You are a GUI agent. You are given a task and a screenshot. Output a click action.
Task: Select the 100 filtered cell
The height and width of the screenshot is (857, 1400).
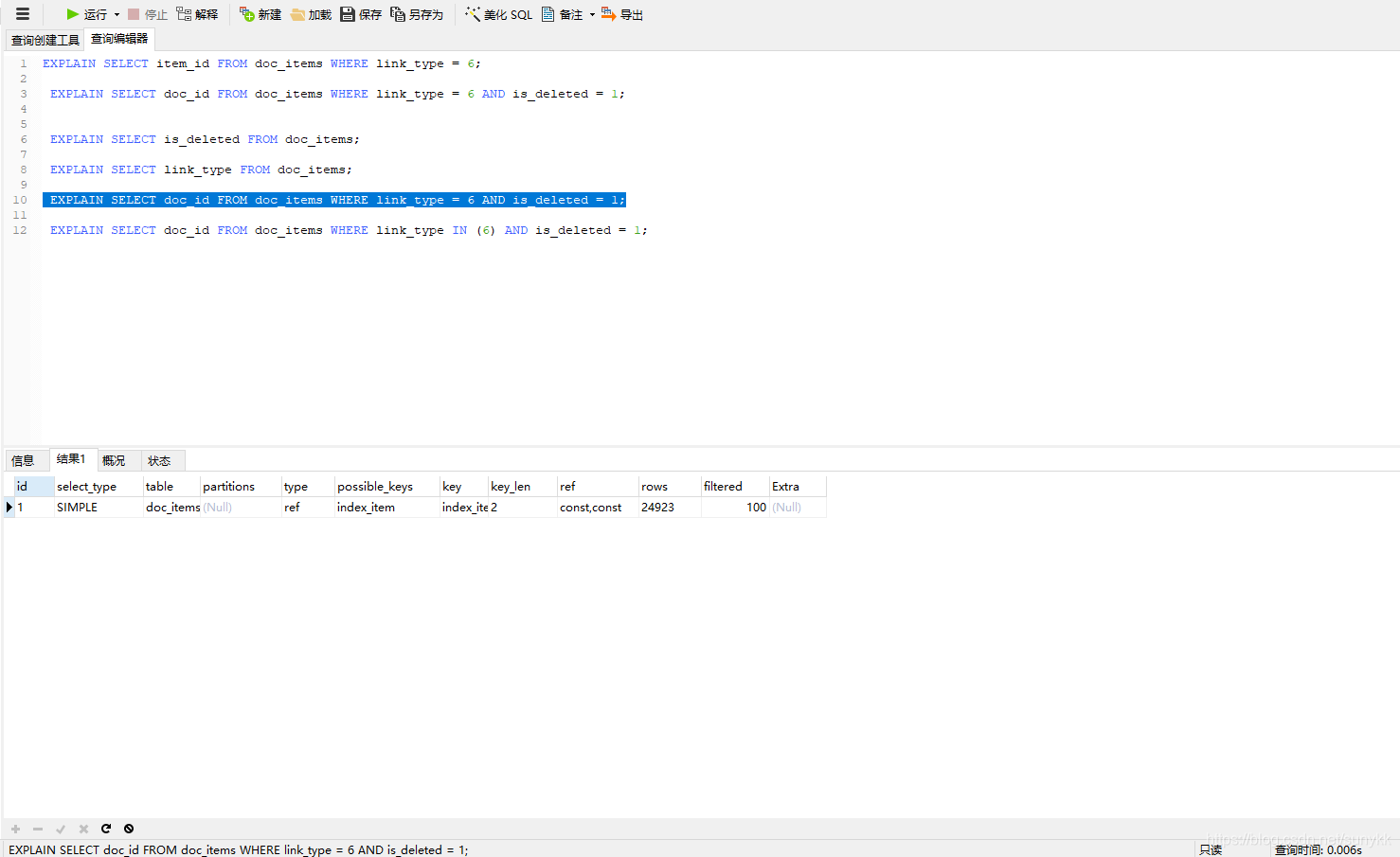click(735, 508)
